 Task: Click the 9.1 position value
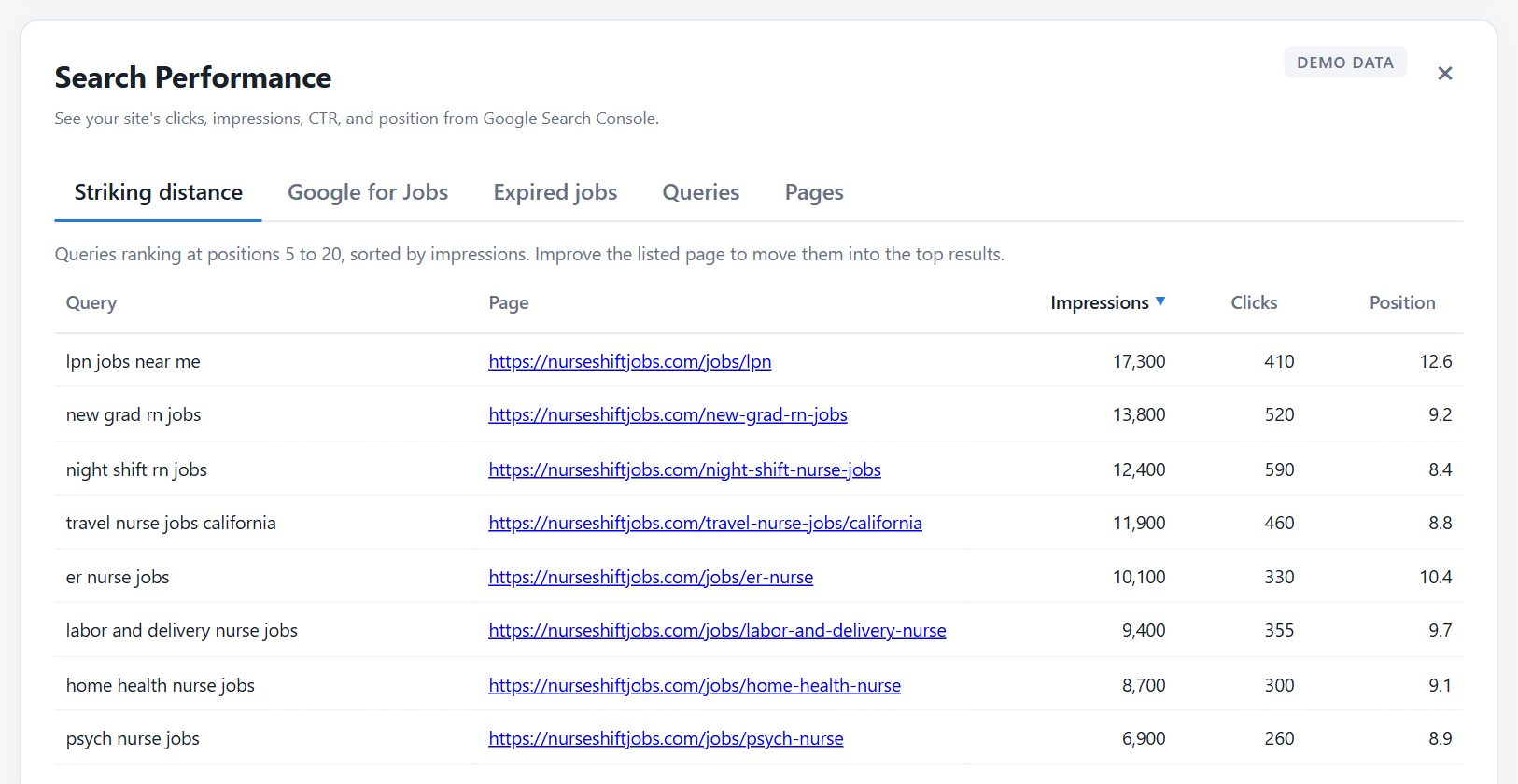pyautogui.click(x=1441, y=685)
